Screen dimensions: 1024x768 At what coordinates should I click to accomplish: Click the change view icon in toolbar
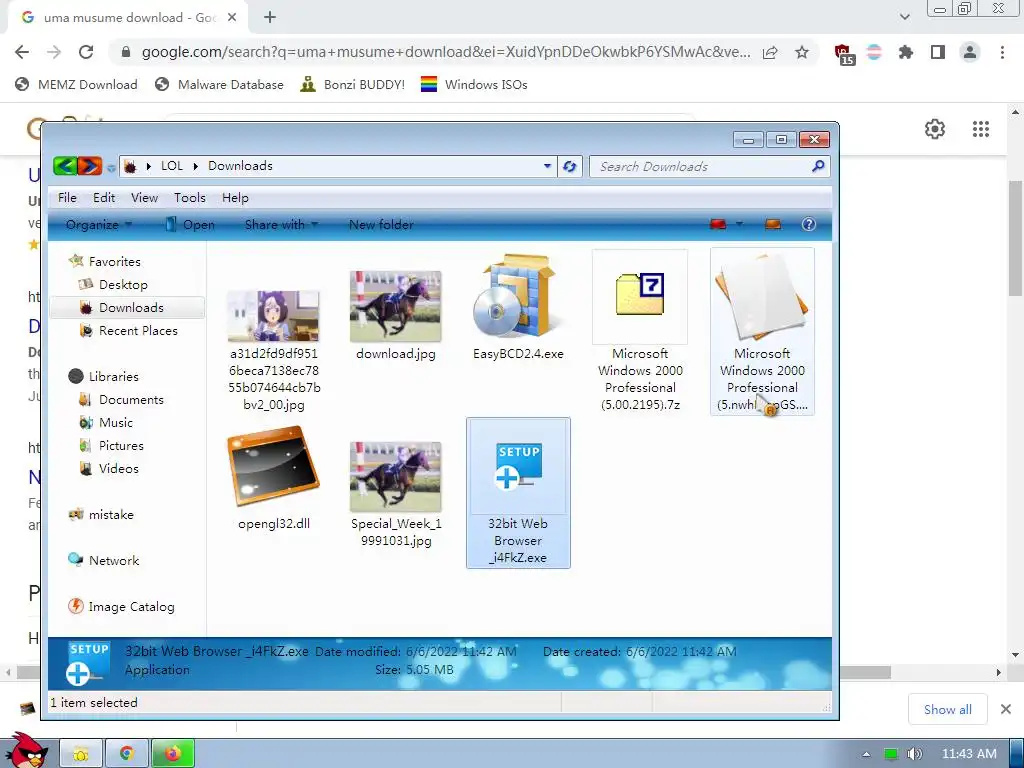[718, 225]
